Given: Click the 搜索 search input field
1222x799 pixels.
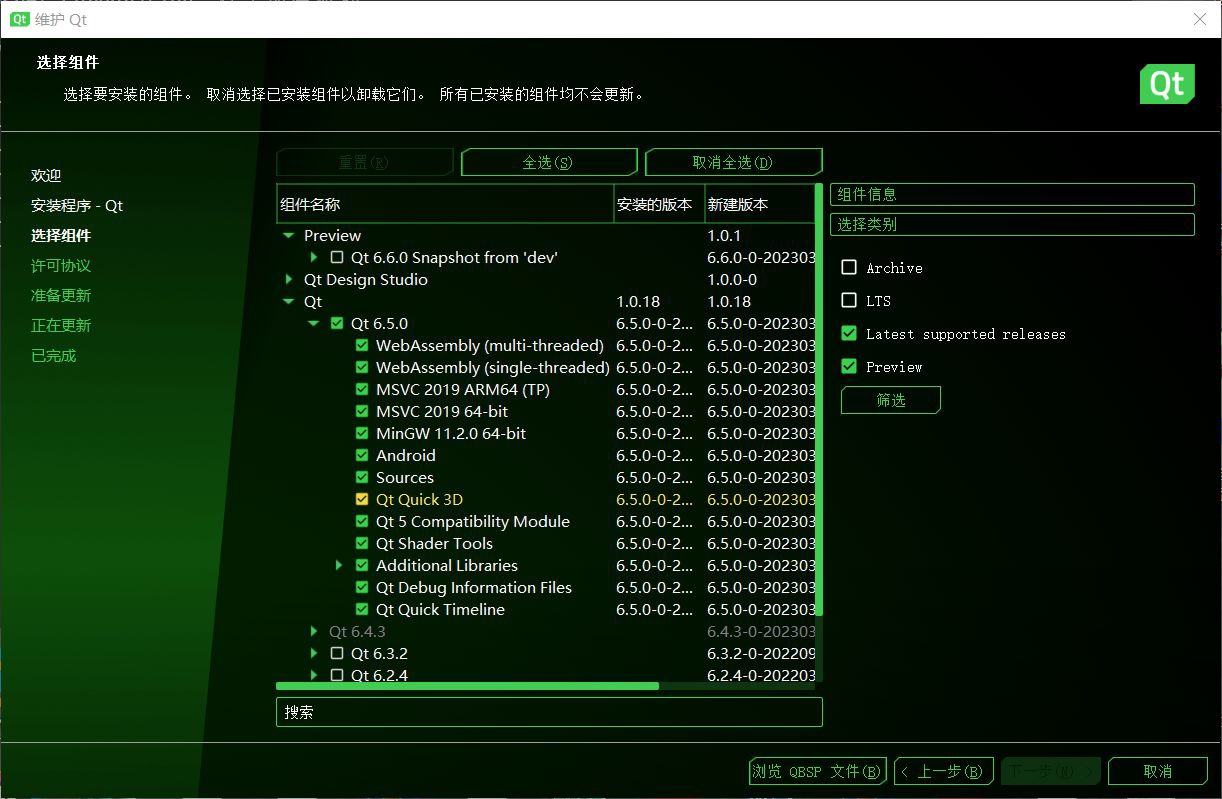Looking at the screenshot, I should tap(549, 711).
